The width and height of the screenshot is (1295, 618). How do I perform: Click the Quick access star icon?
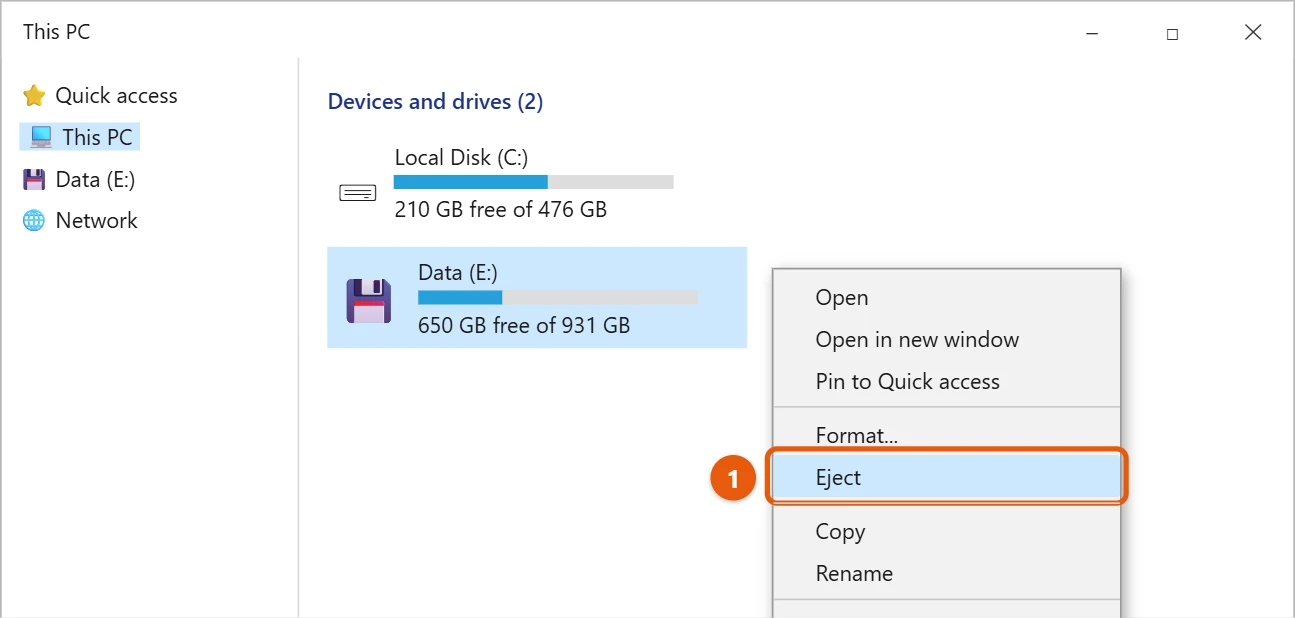click(x=34, y=96)
